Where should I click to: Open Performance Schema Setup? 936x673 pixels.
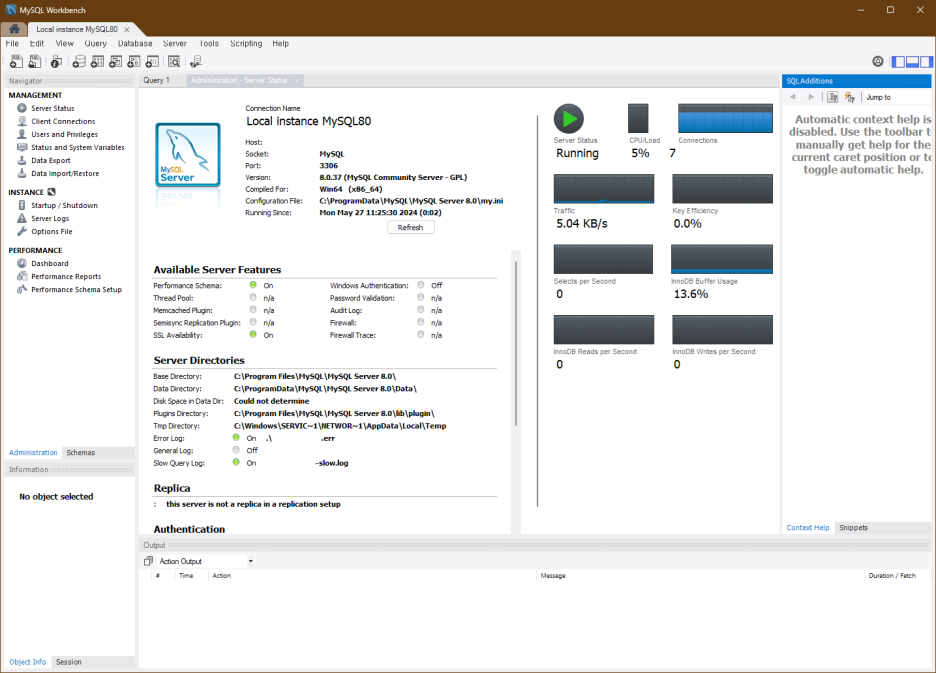coord(76,290)
